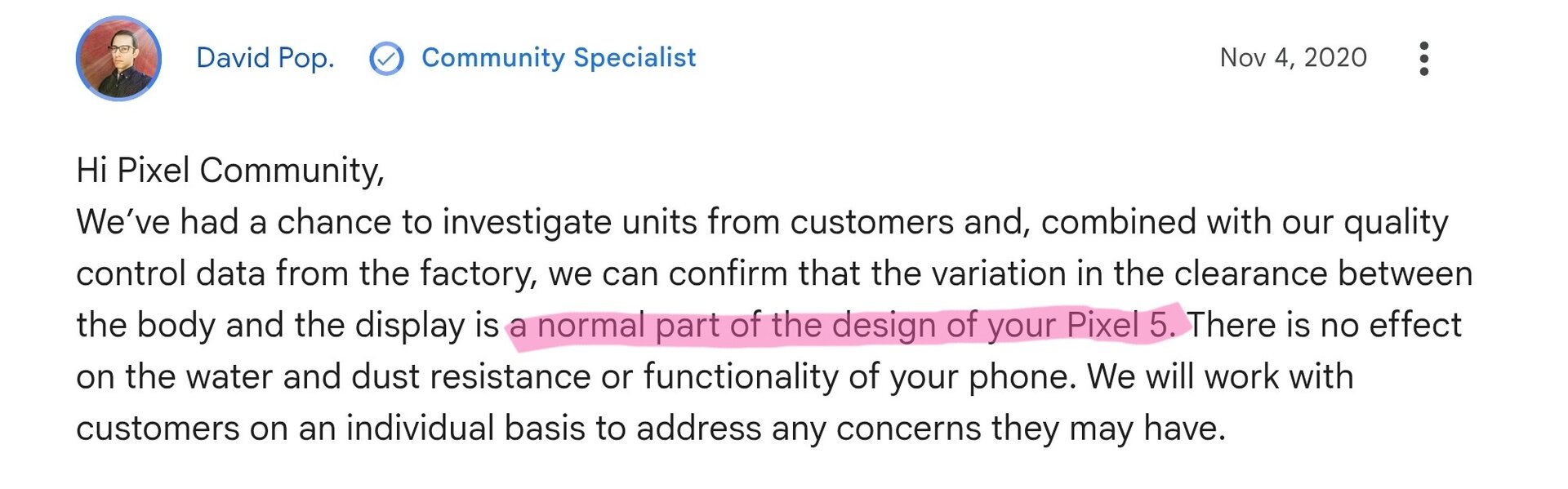
Task: Click the words We will work with
Action: pos(1221,376)
